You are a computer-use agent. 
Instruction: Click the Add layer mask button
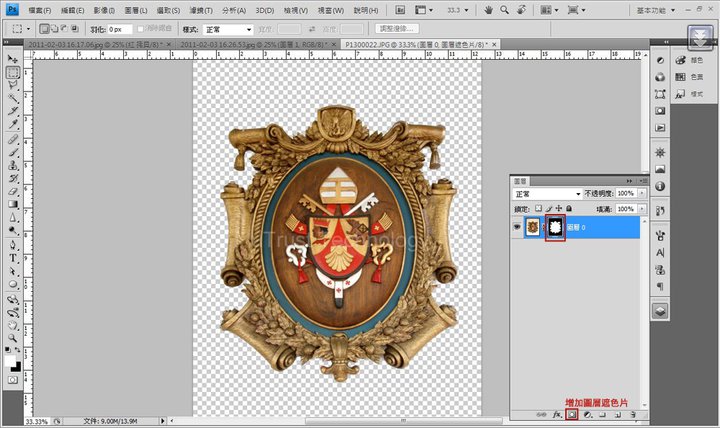tap(572, 414)
